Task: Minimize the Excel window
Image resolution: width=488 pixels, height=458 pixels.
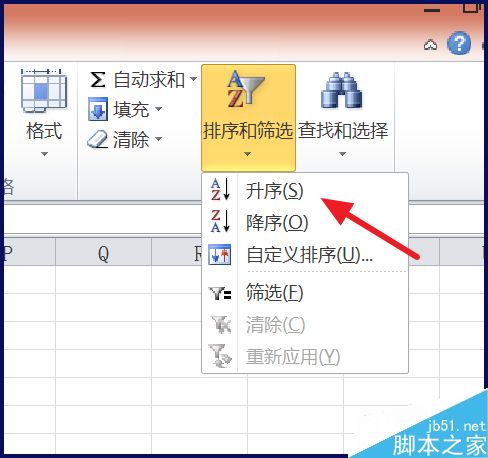Action: click(432, 10)
